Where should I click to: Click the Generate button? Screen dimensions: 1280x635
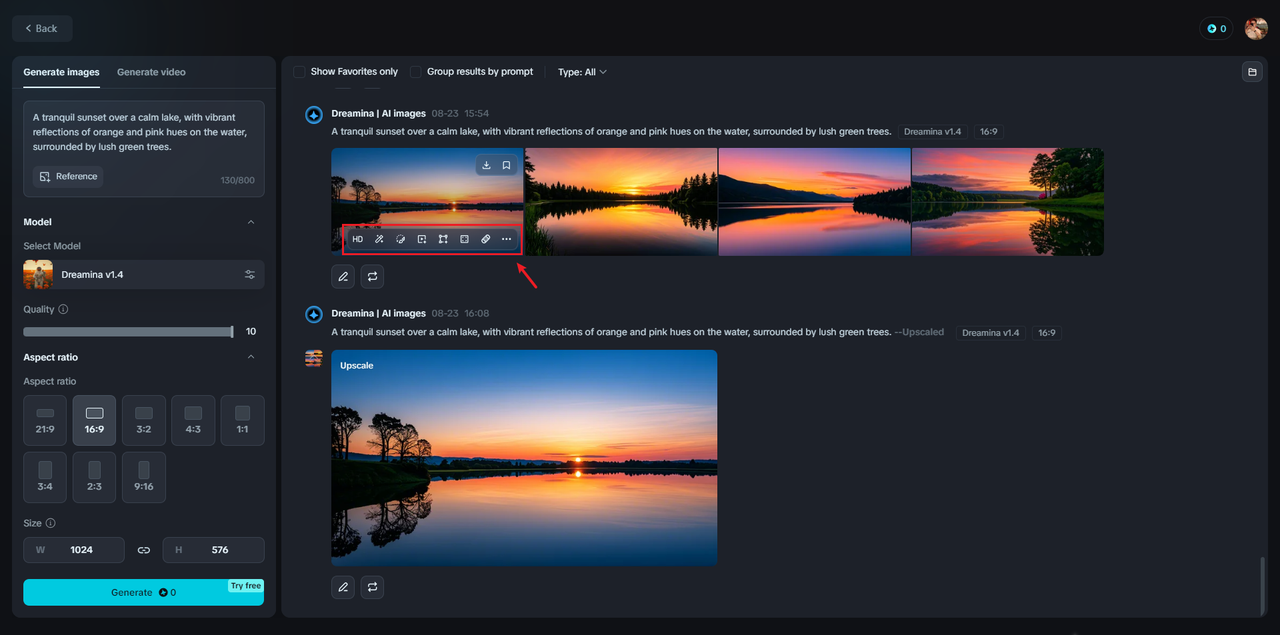[144, 592]
